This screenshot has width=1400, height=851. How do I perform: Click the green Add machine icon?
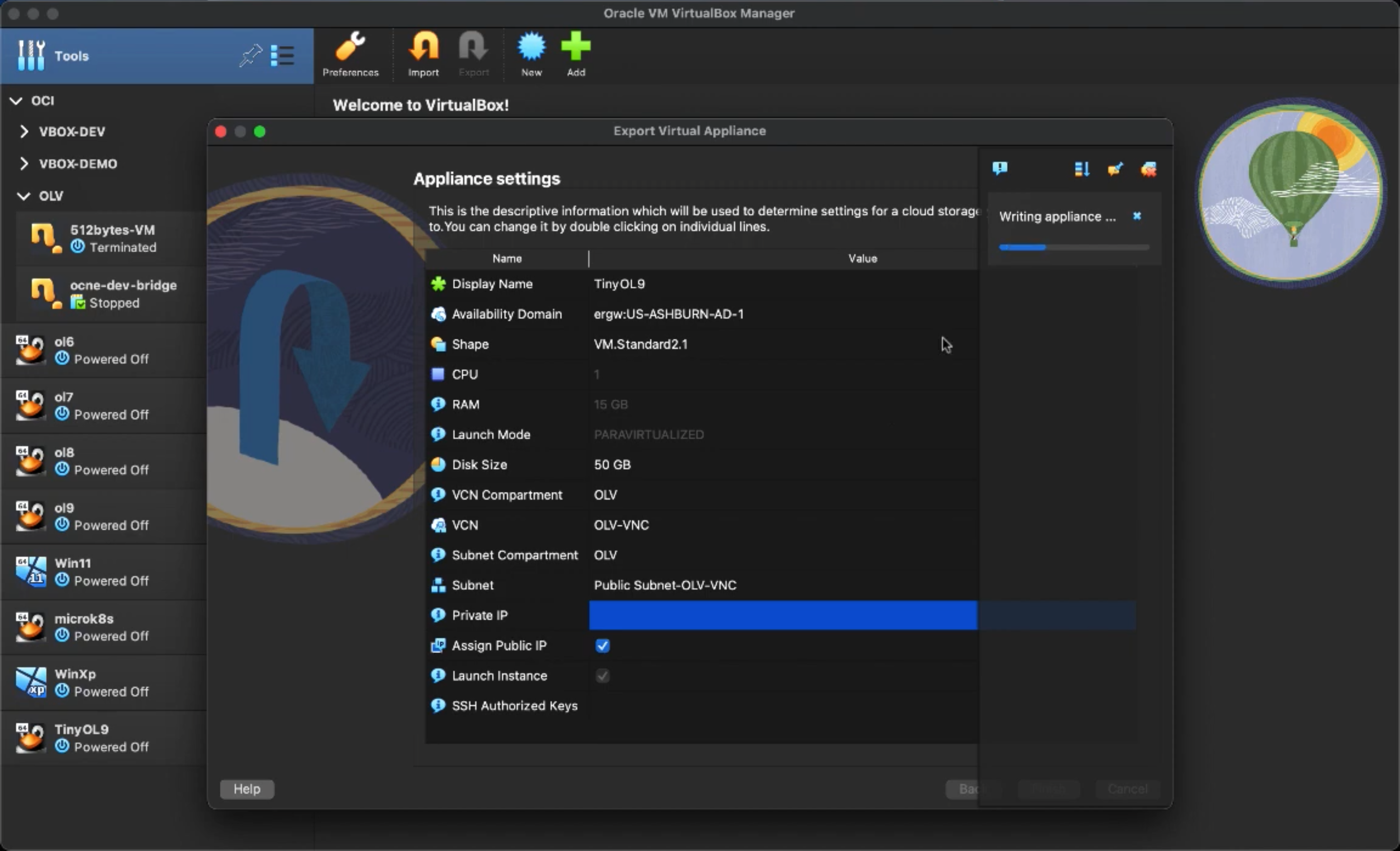pos(575,54)
